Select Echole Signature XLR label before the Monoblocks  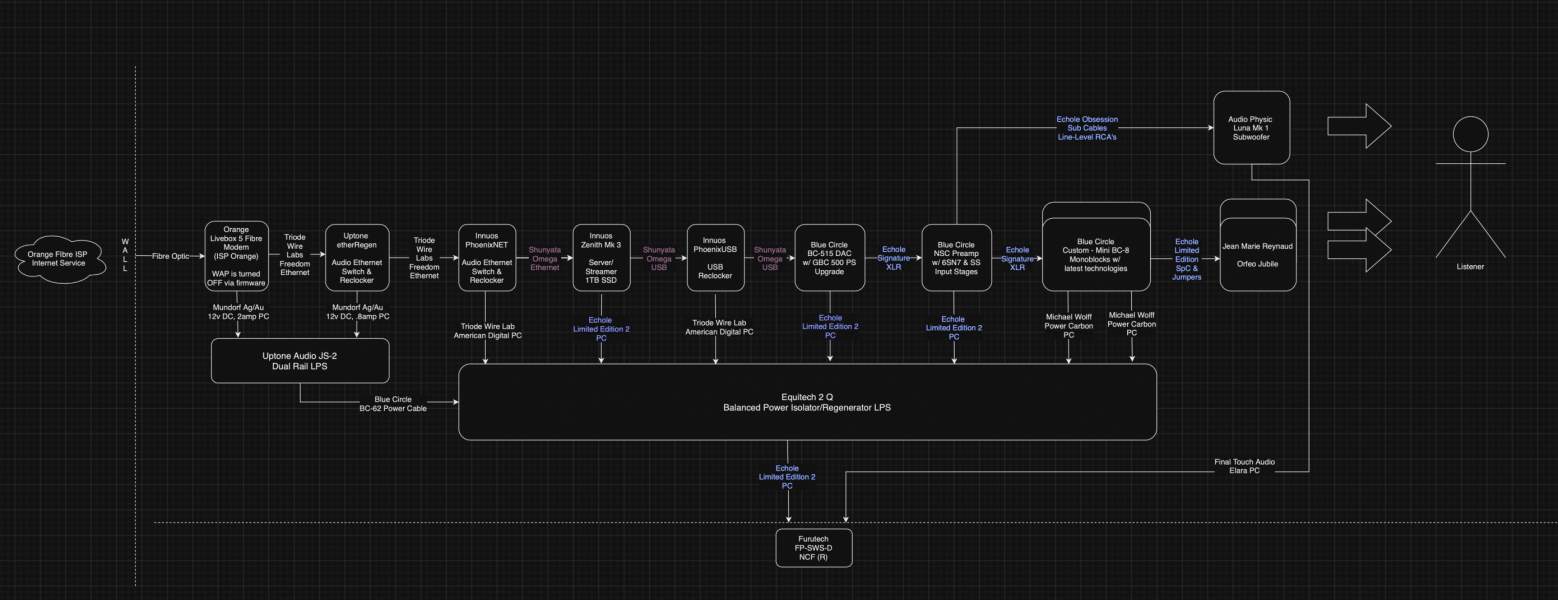(1017, 258)
